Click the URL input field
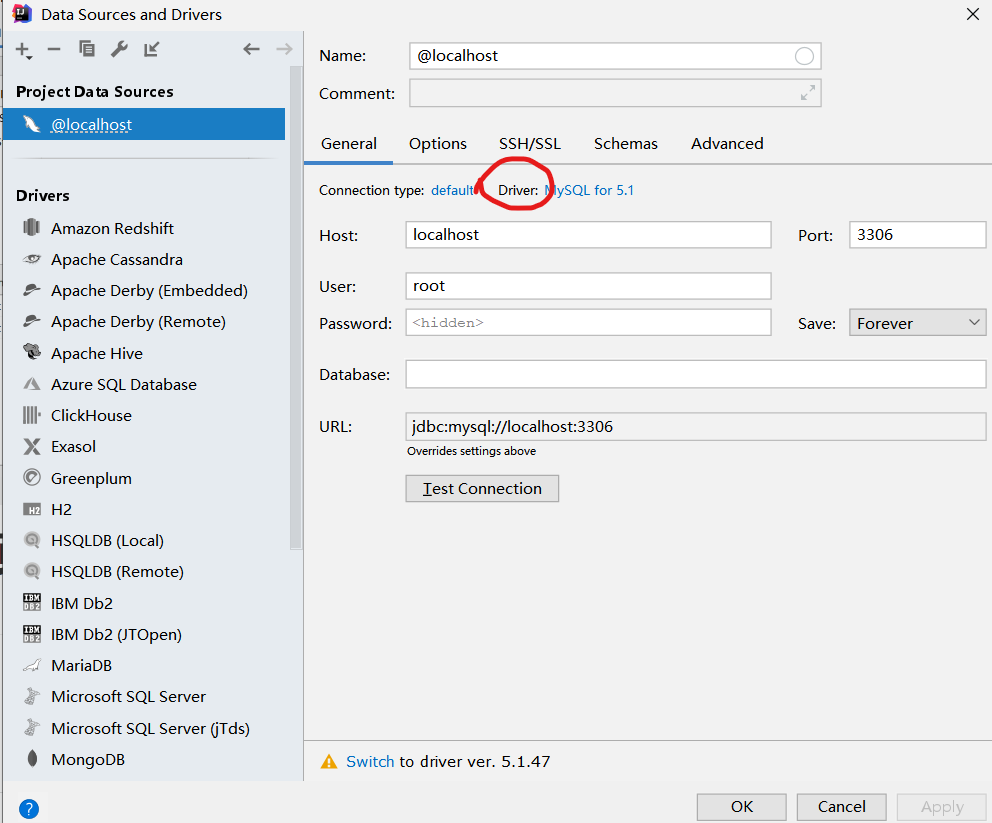The image size is (992, 823). coord(695,426)
